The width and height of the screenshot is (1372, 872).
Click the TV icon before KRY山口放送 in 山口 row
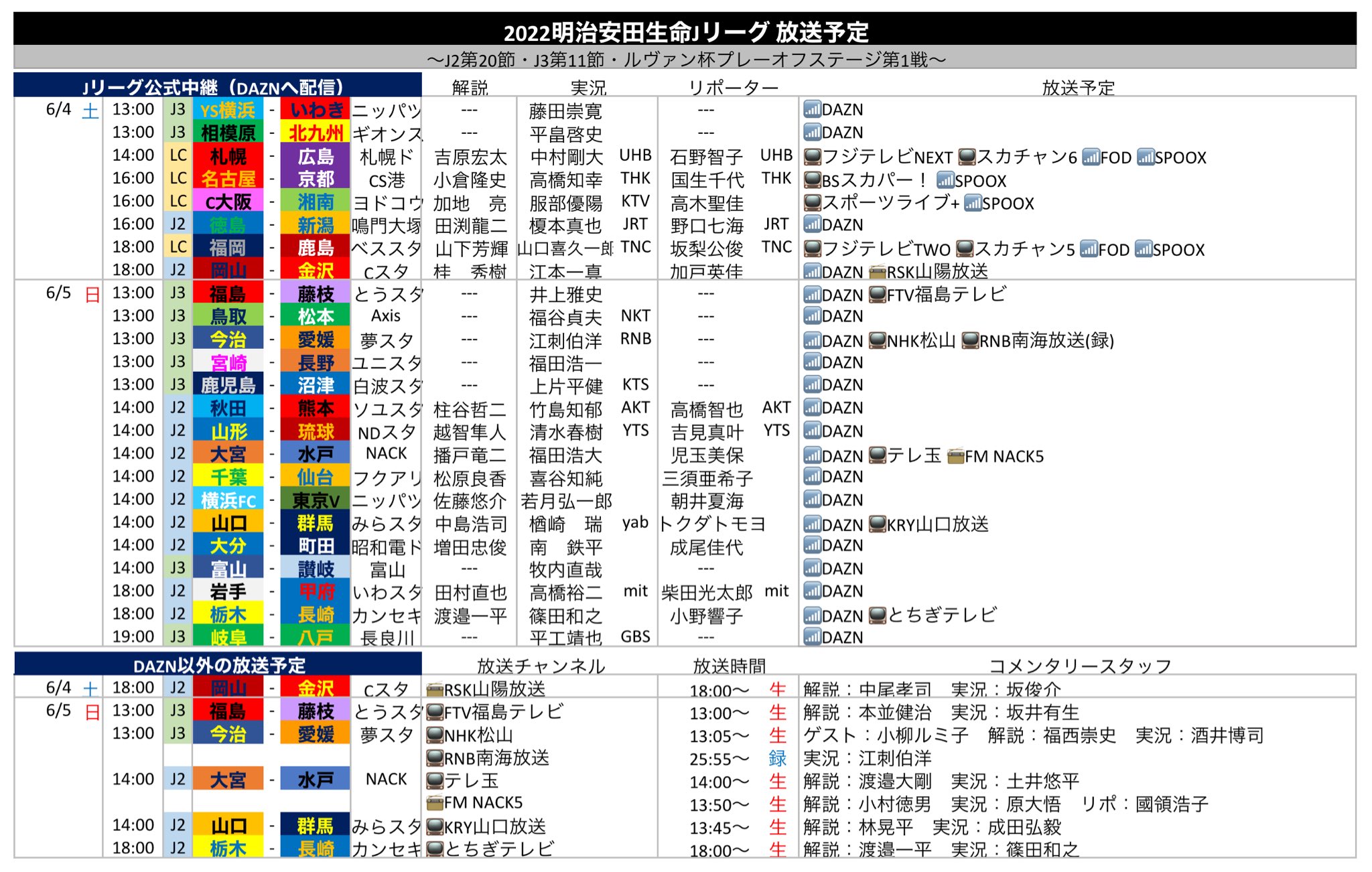click(877, 524)
